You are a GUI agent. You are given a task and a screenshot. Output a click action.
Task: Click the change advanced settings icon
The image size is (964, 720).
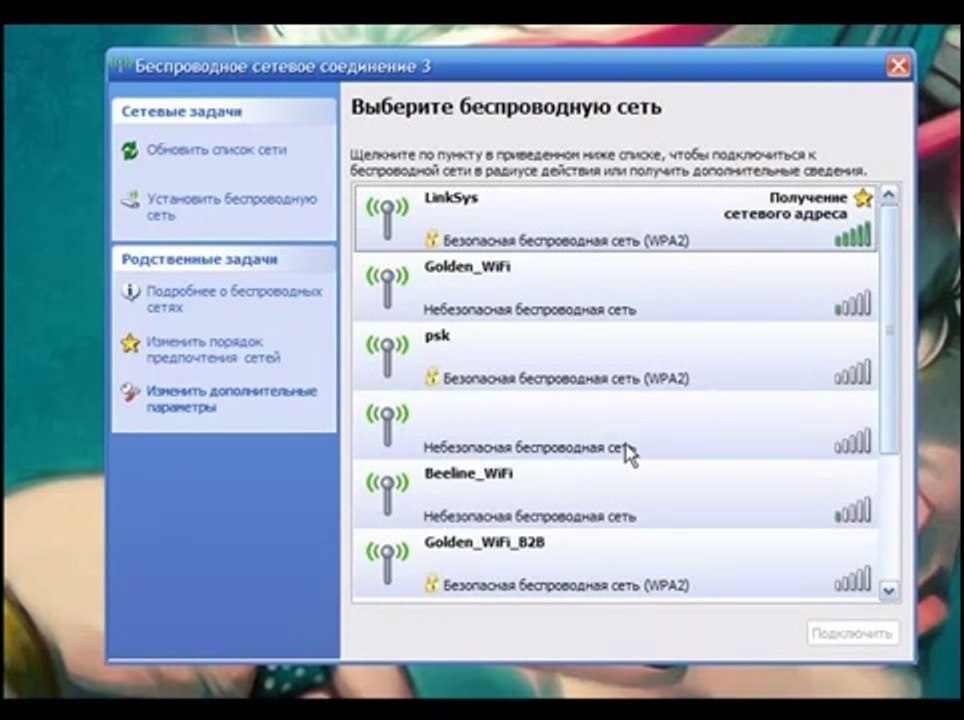click(130, 392)
